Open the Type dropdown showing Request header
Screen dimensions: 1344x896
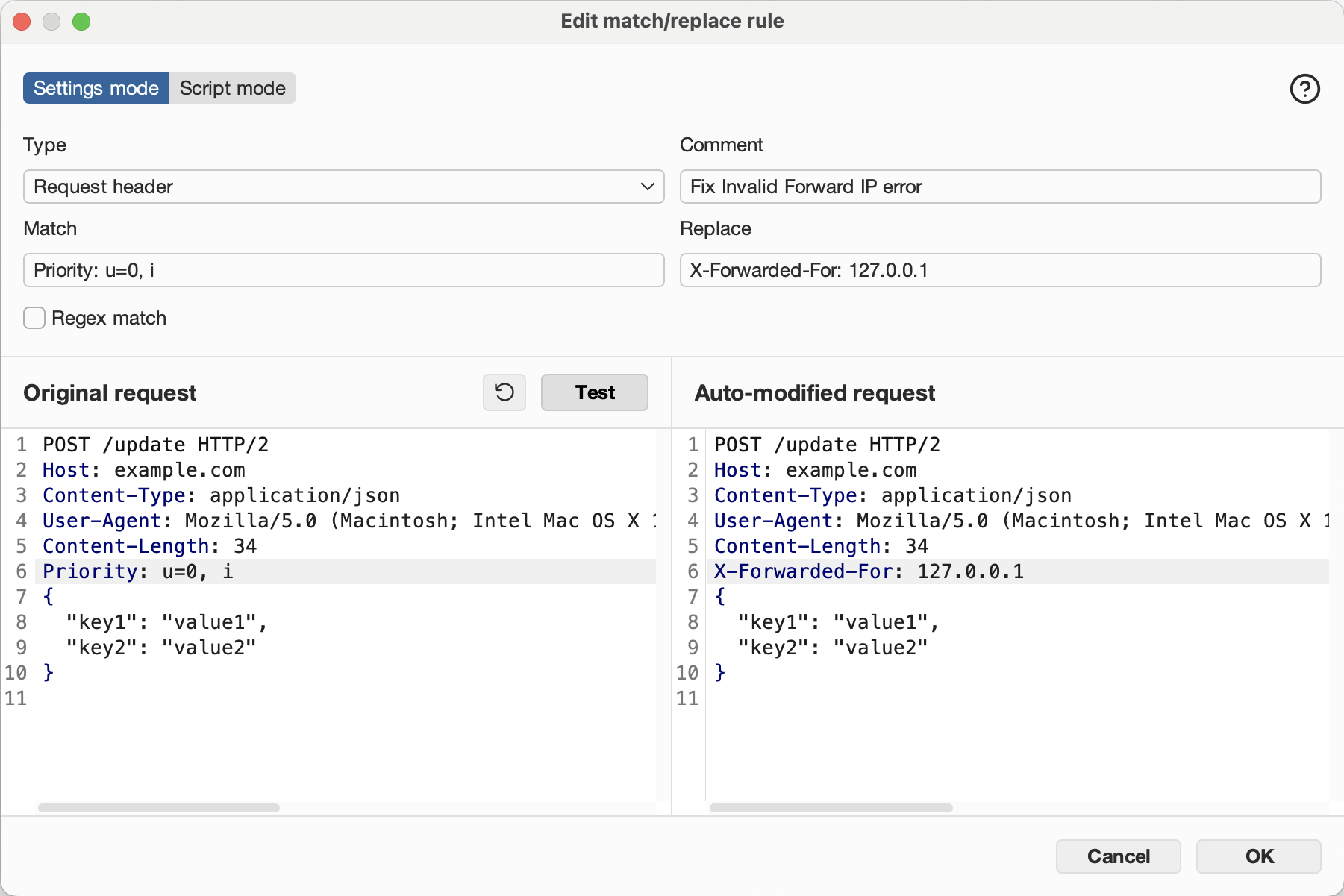[344, 187]
